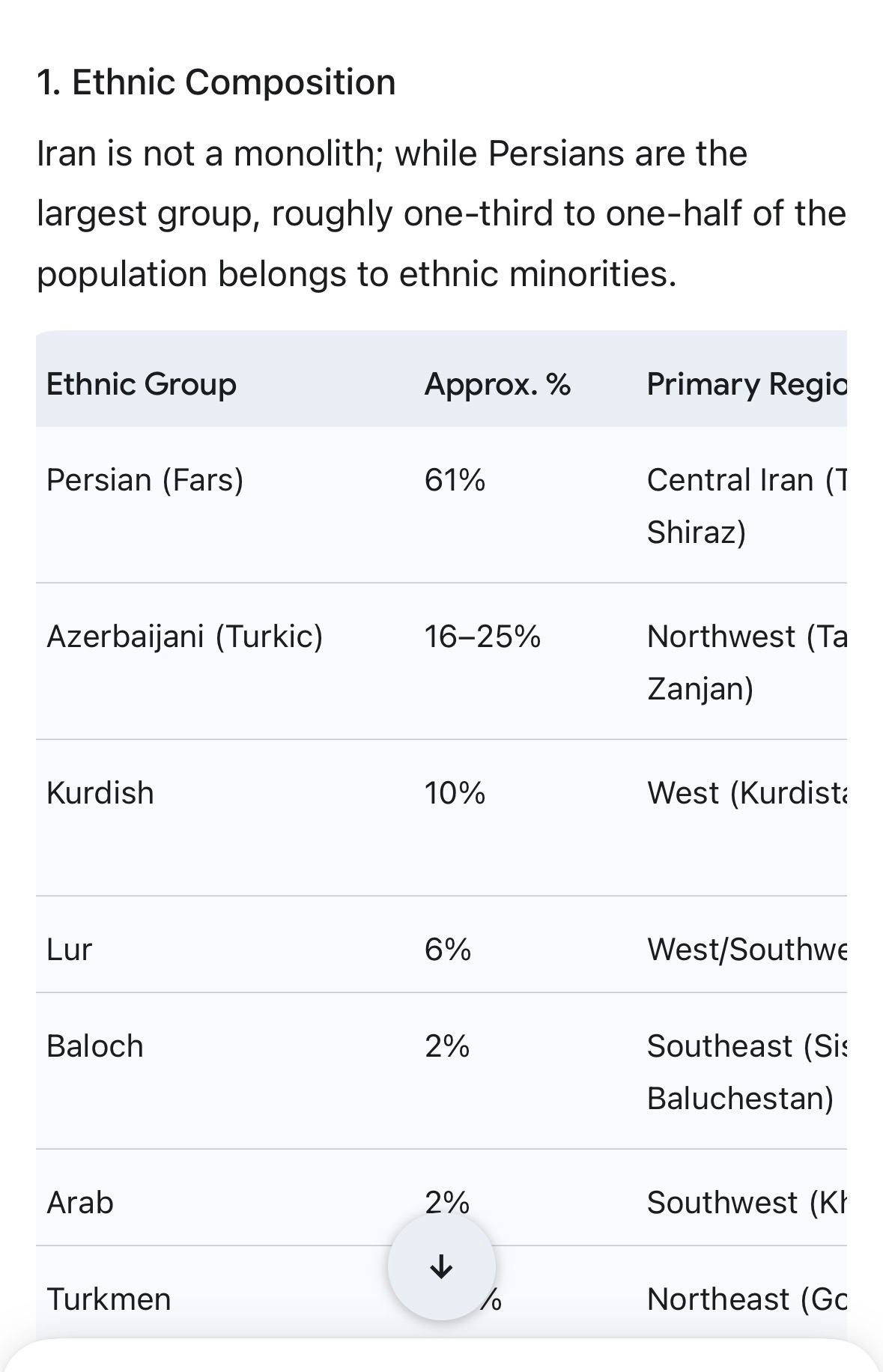Image resolution: width=883 pixels, height=1372 pixels.
Task: Click the Ethnic Group column header
Action: (x=142, y=384)
